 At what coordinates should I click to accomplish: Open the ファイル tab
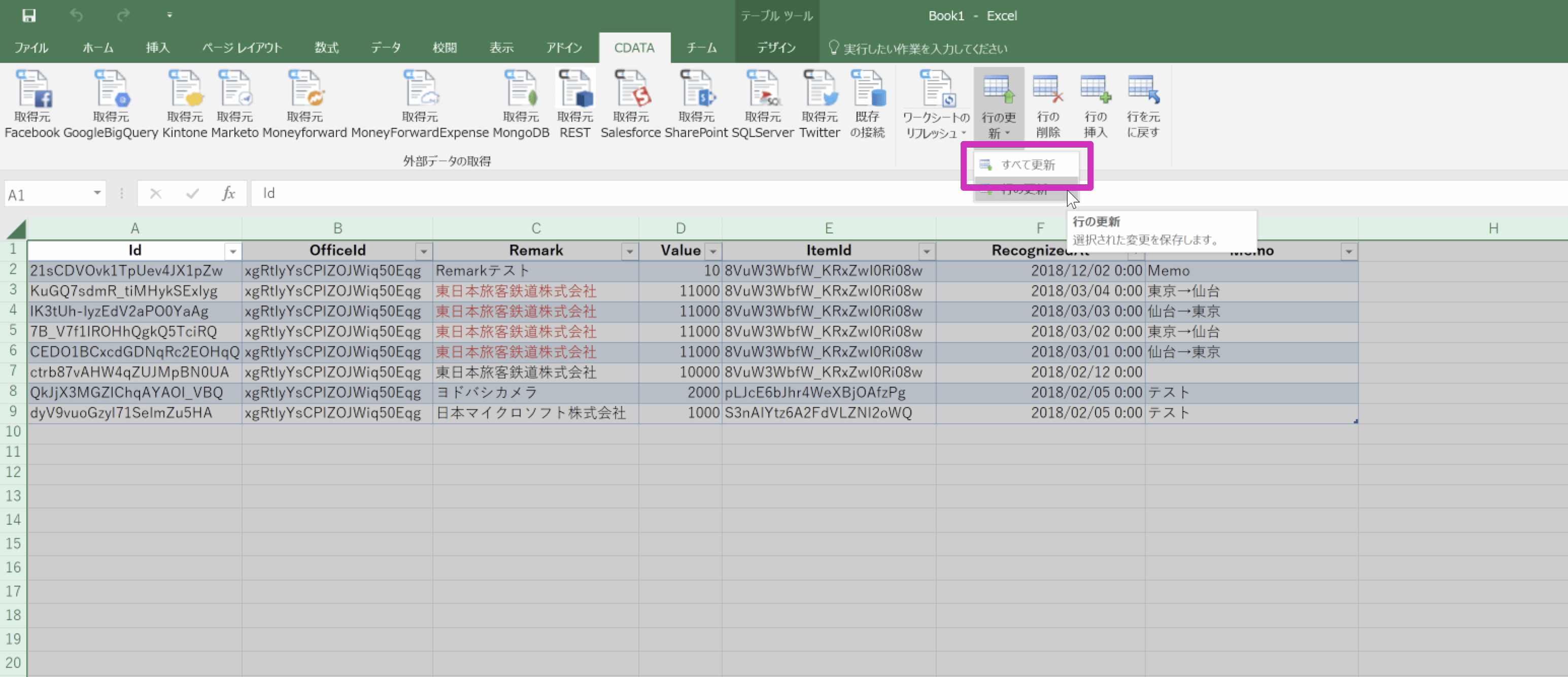[x=31, y=48]
